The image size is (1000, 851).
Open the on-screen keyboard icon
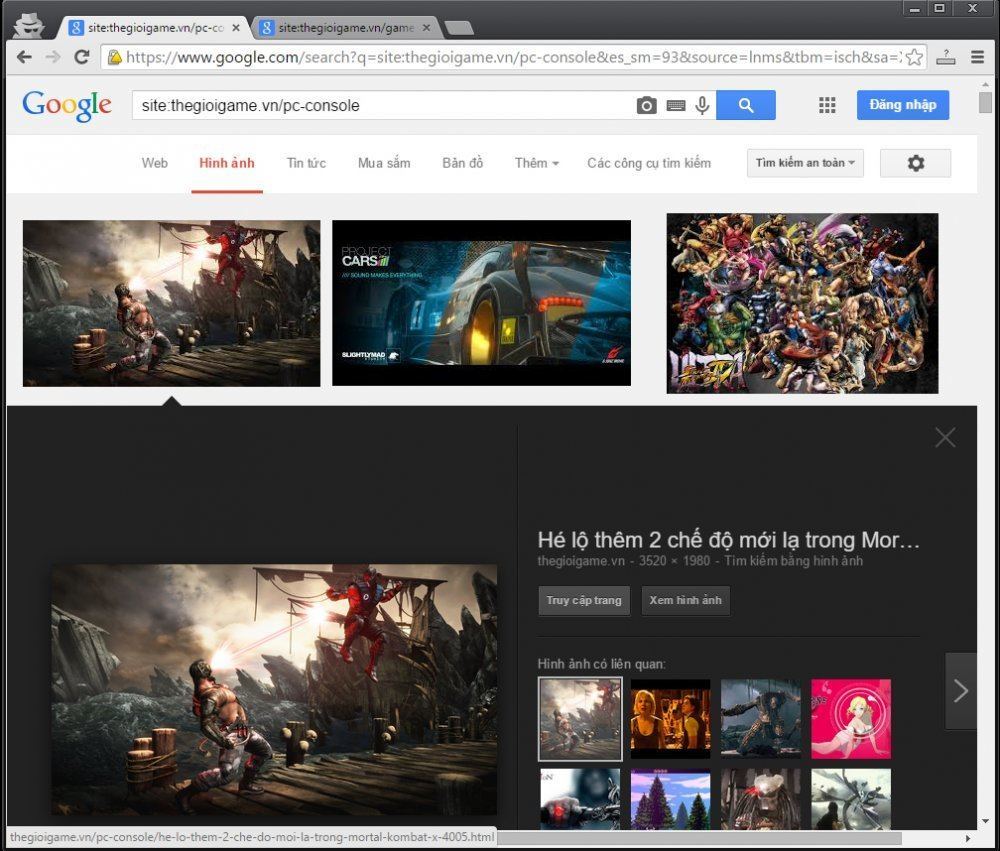tap(676, 105)
